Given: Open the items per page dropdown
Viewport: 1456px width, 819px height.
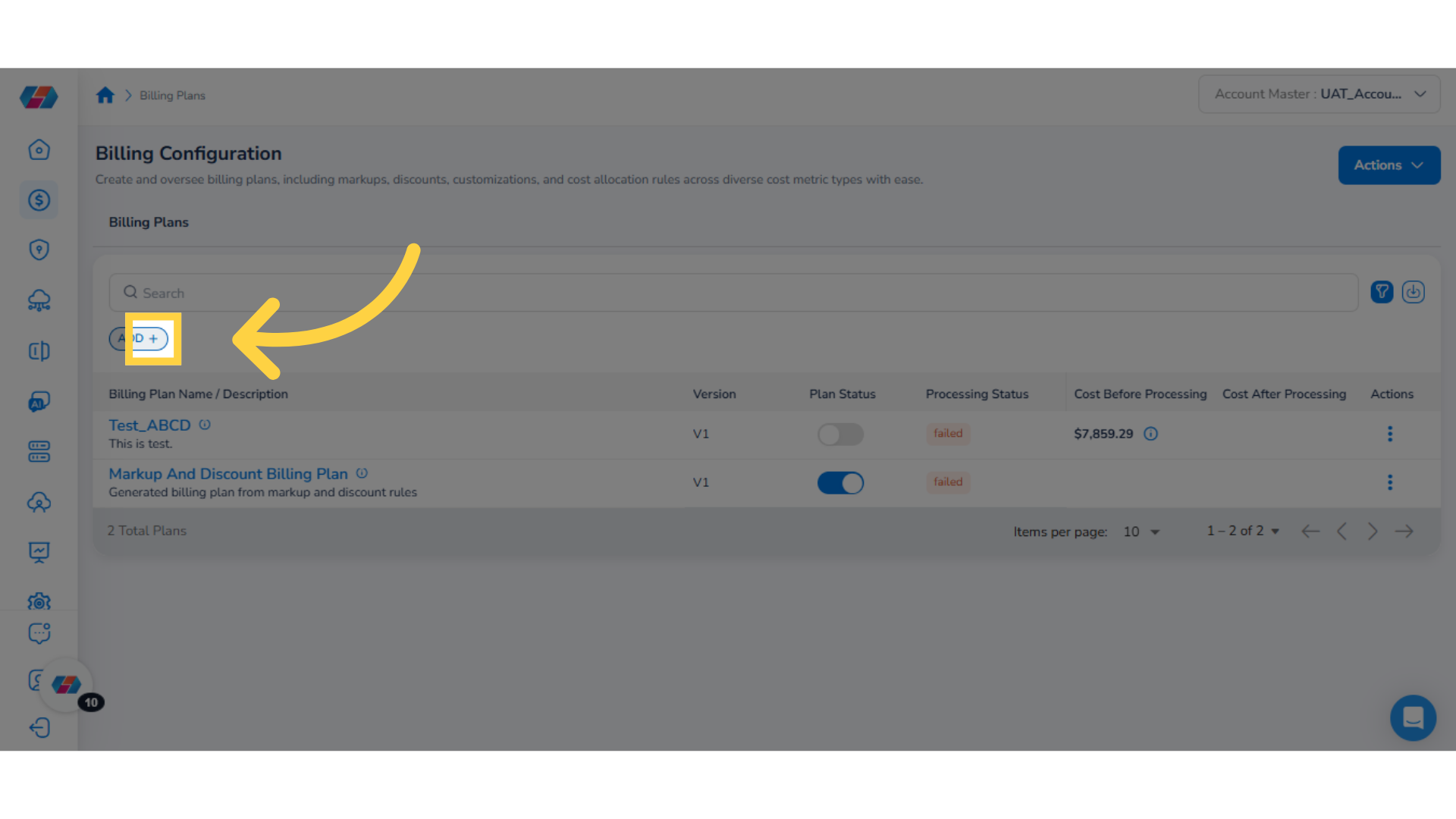Looking at the screenshot, I should [1141, 532].
